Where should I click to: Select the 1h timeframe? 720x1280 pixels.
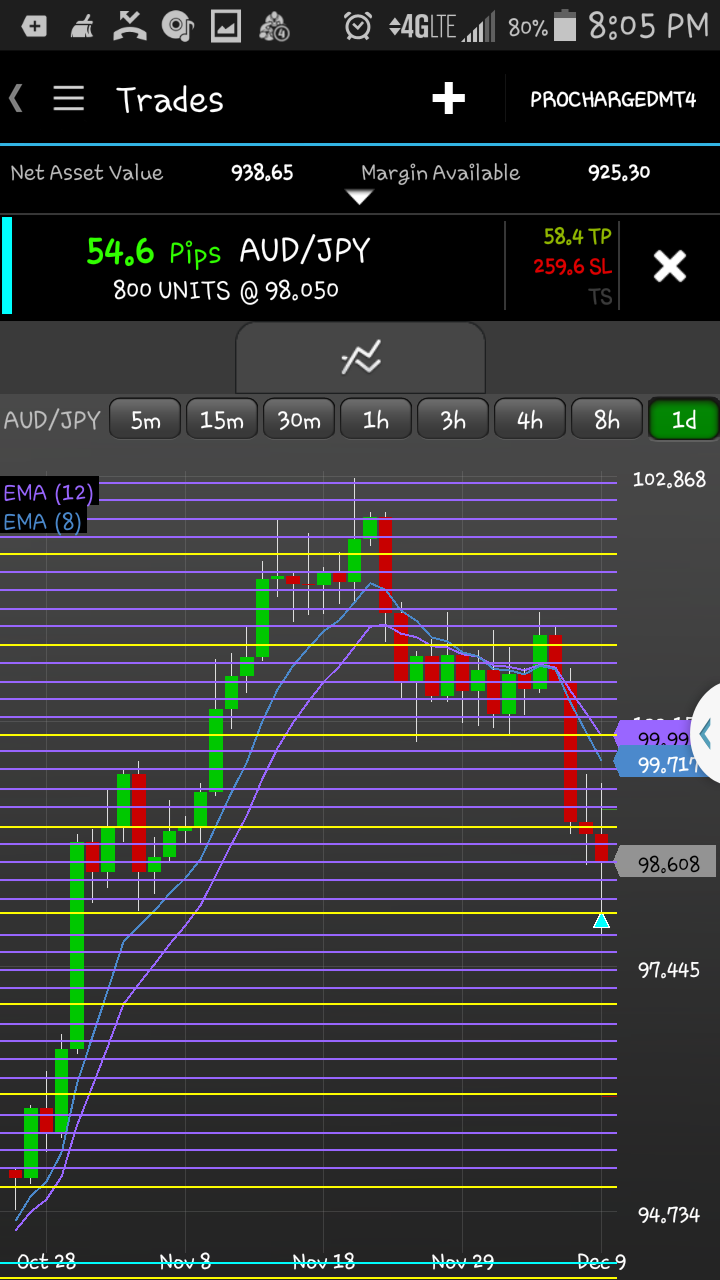376,420
